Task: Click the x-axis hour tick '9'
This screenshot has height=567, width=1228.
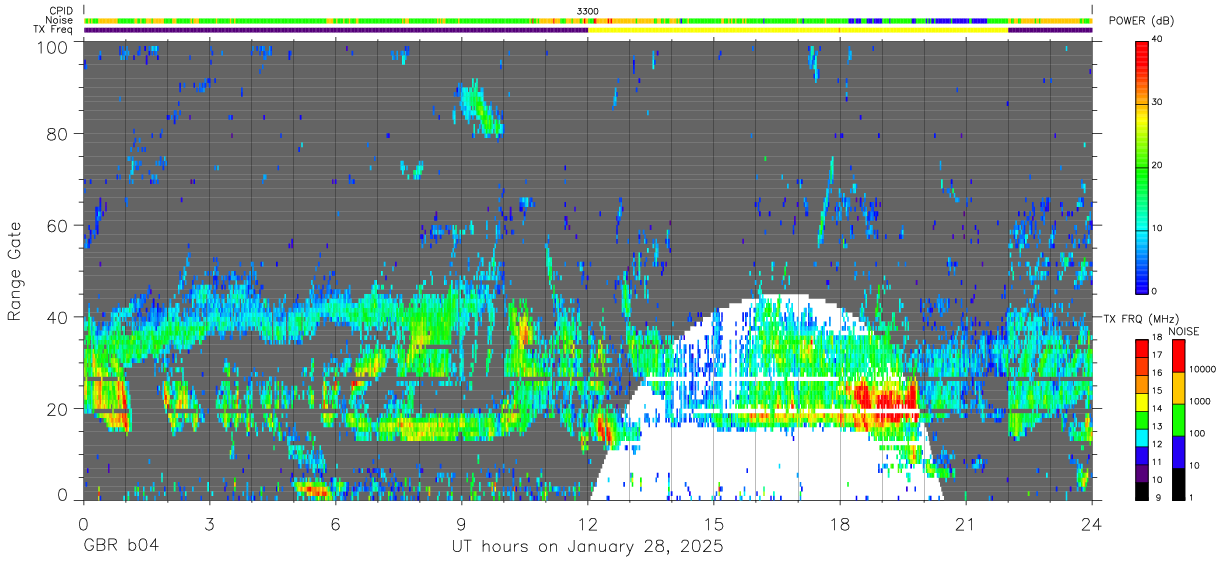Action: [x=462, y=523]
